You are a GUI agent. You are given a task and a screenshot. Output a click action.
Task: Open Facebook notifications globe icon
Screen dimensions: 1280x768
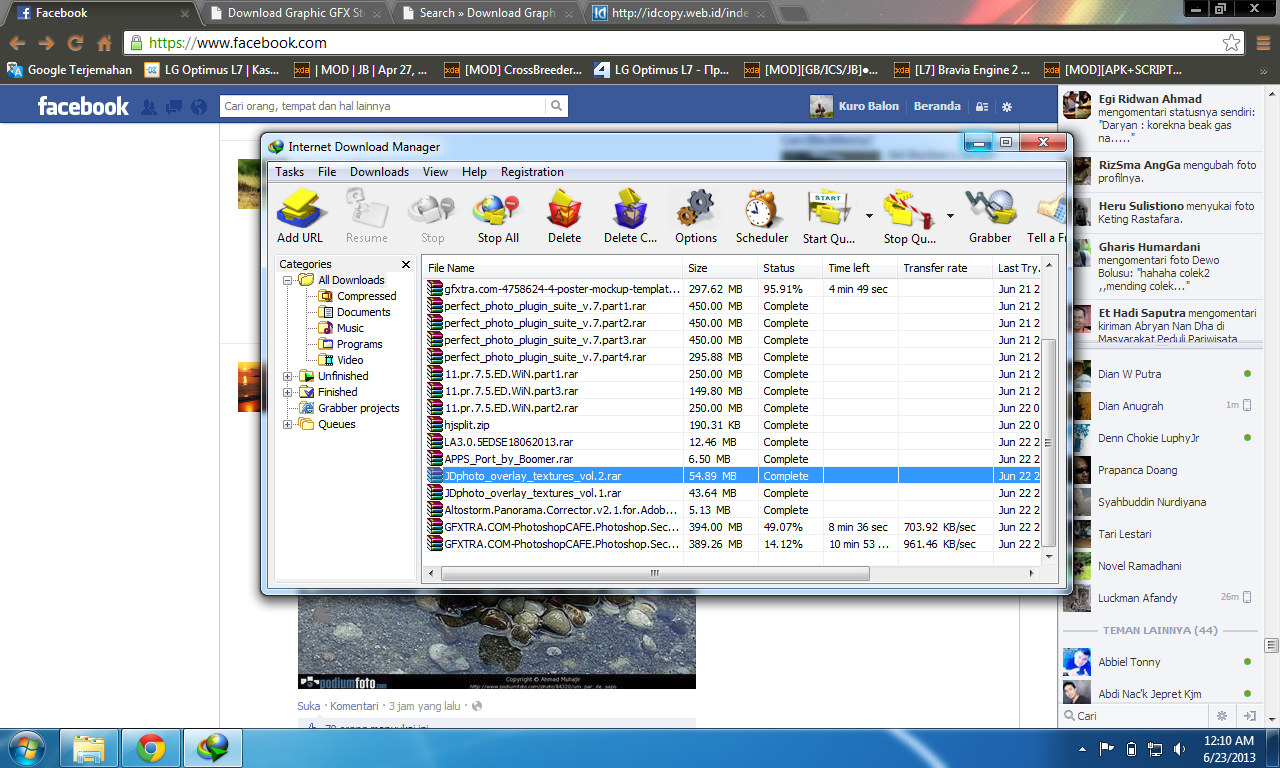[199, 107]
